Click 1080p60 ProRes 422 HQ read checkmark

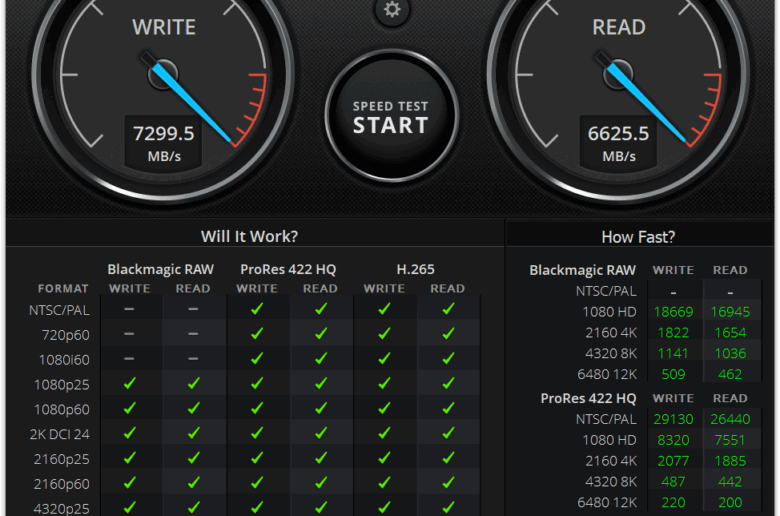(x=321, y=408)
